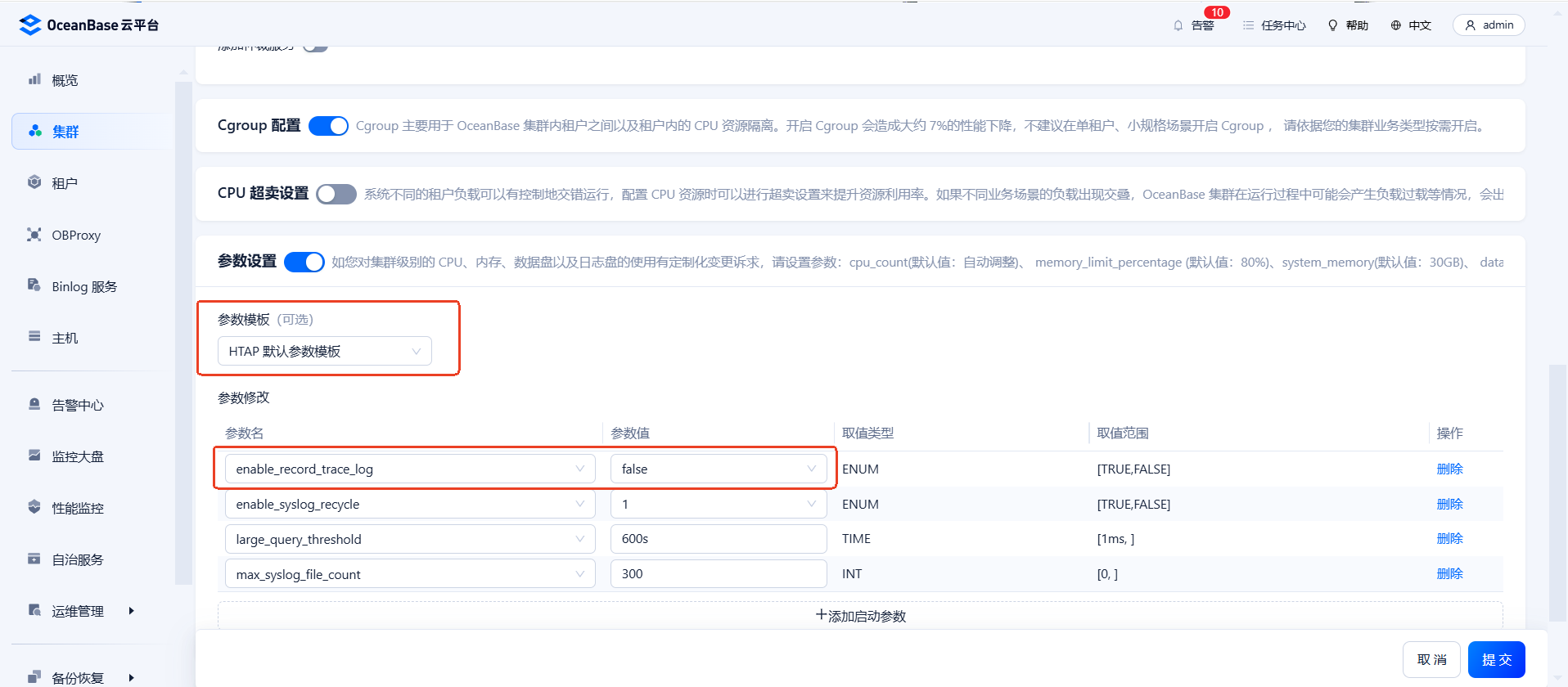The height and width of the screenshot is (687, 1568).
Task: Enable the CPU 超卖设置 switch
Action: 336,194
